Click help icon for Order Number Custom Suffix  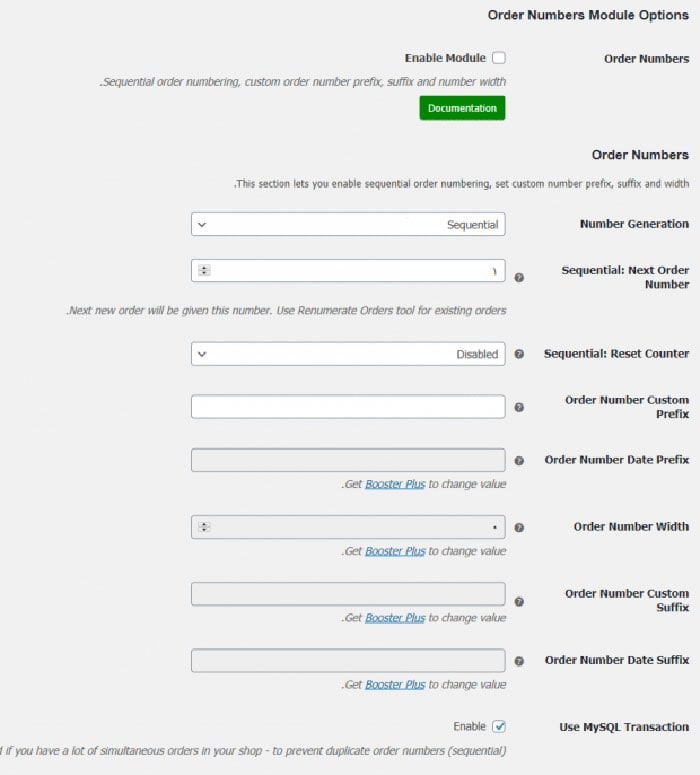tap(519, 601)
